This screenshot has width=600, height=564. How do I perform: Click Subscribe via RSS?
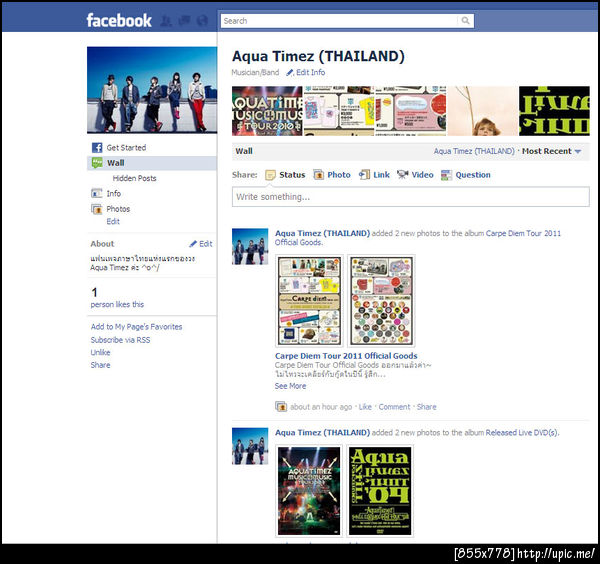120,340
